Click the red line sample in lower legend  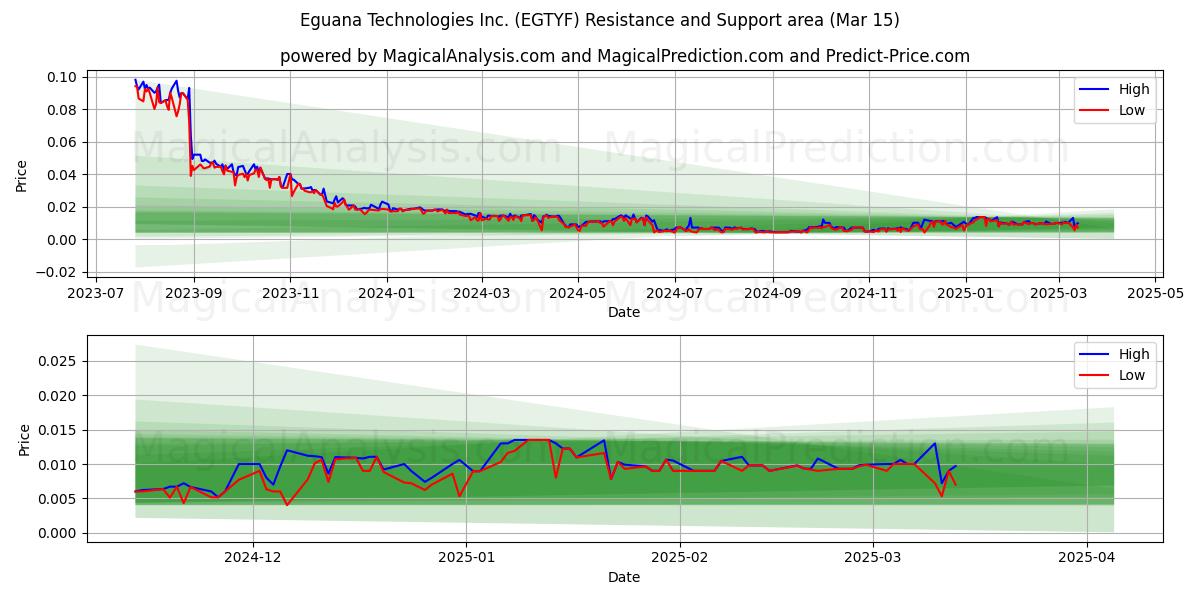pyautogui.click(x=1094, y=376)
